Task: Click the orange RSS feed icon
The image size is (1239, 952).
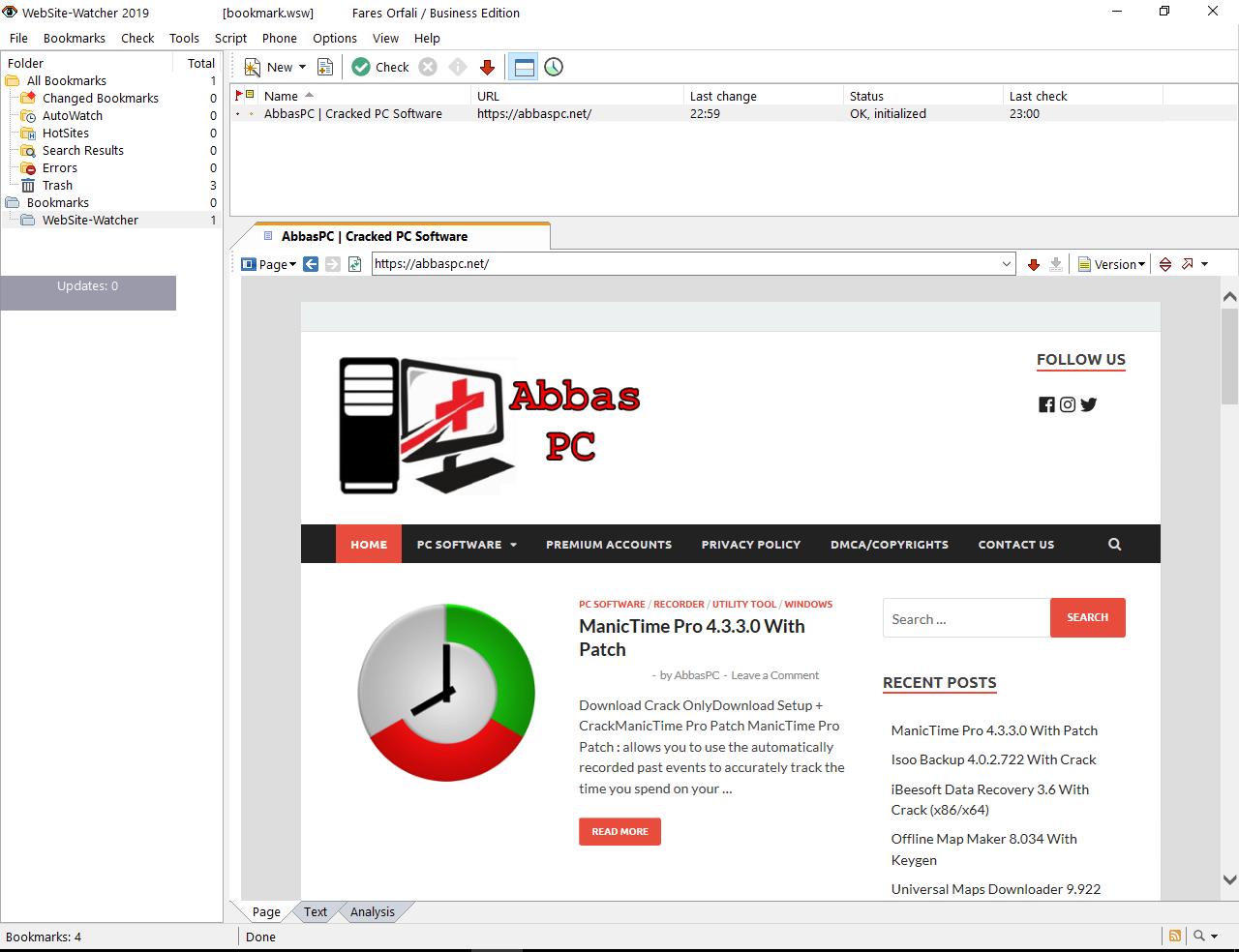Action: 1175,936
